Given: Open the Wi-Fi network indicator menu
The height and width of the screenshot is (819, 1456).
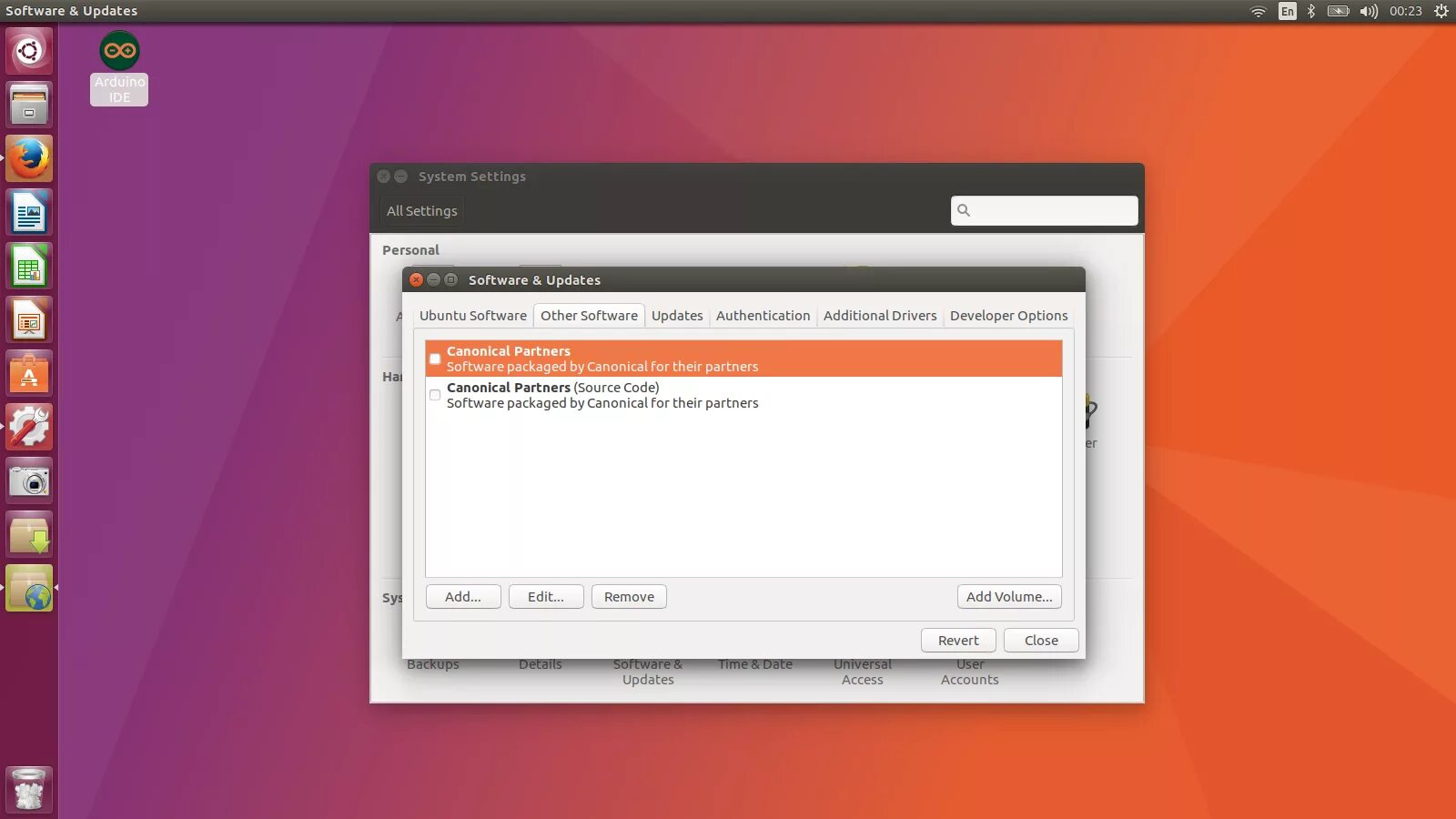Looking at the screenshot, I should (x=1259, y=11).
